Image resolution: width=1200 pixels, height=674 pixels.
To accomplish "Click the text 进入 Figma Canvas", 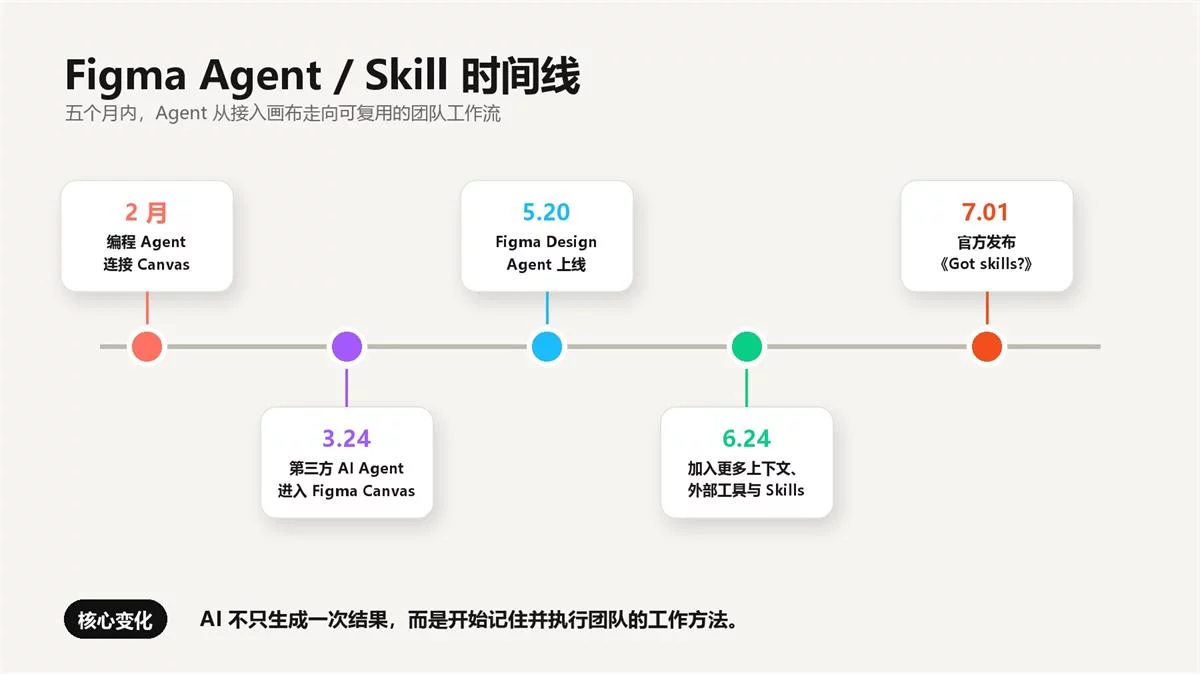I will coord(347,491).
